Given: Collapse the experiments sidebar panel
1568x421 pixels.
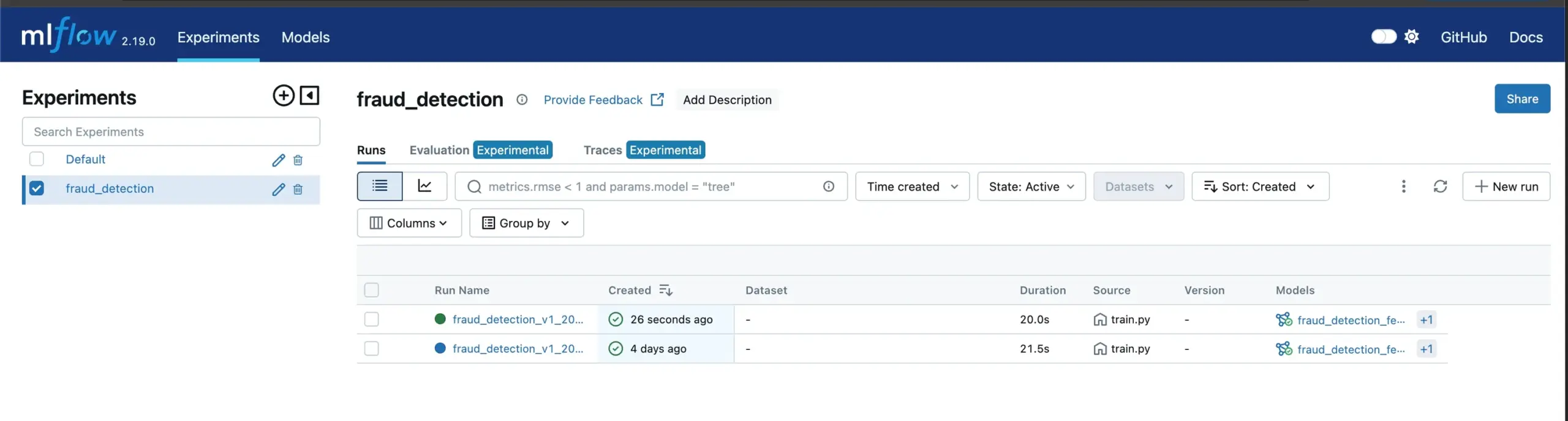Looking at the screenshot, I should pyautogui.click(x=309, y=95).
